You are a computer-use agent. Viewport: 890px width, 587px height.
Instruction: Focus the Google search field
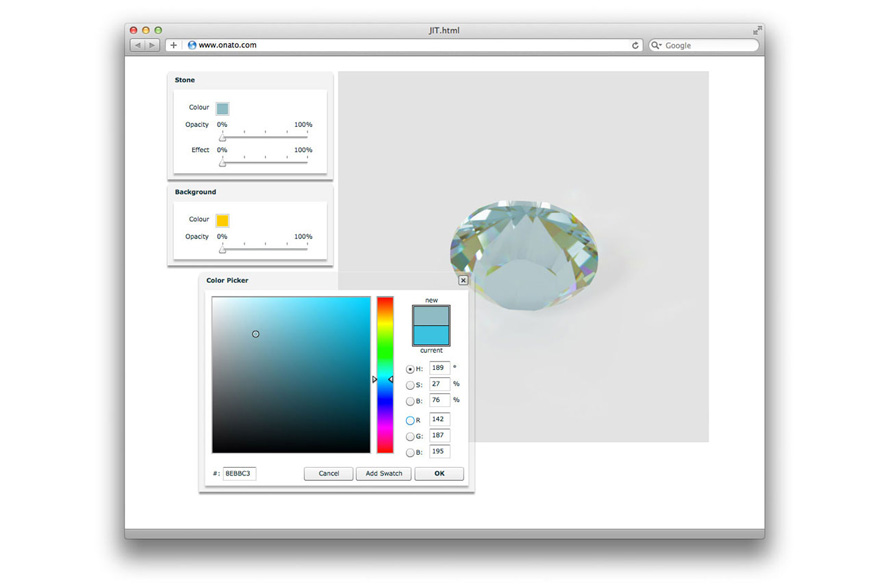click(704, 45)
